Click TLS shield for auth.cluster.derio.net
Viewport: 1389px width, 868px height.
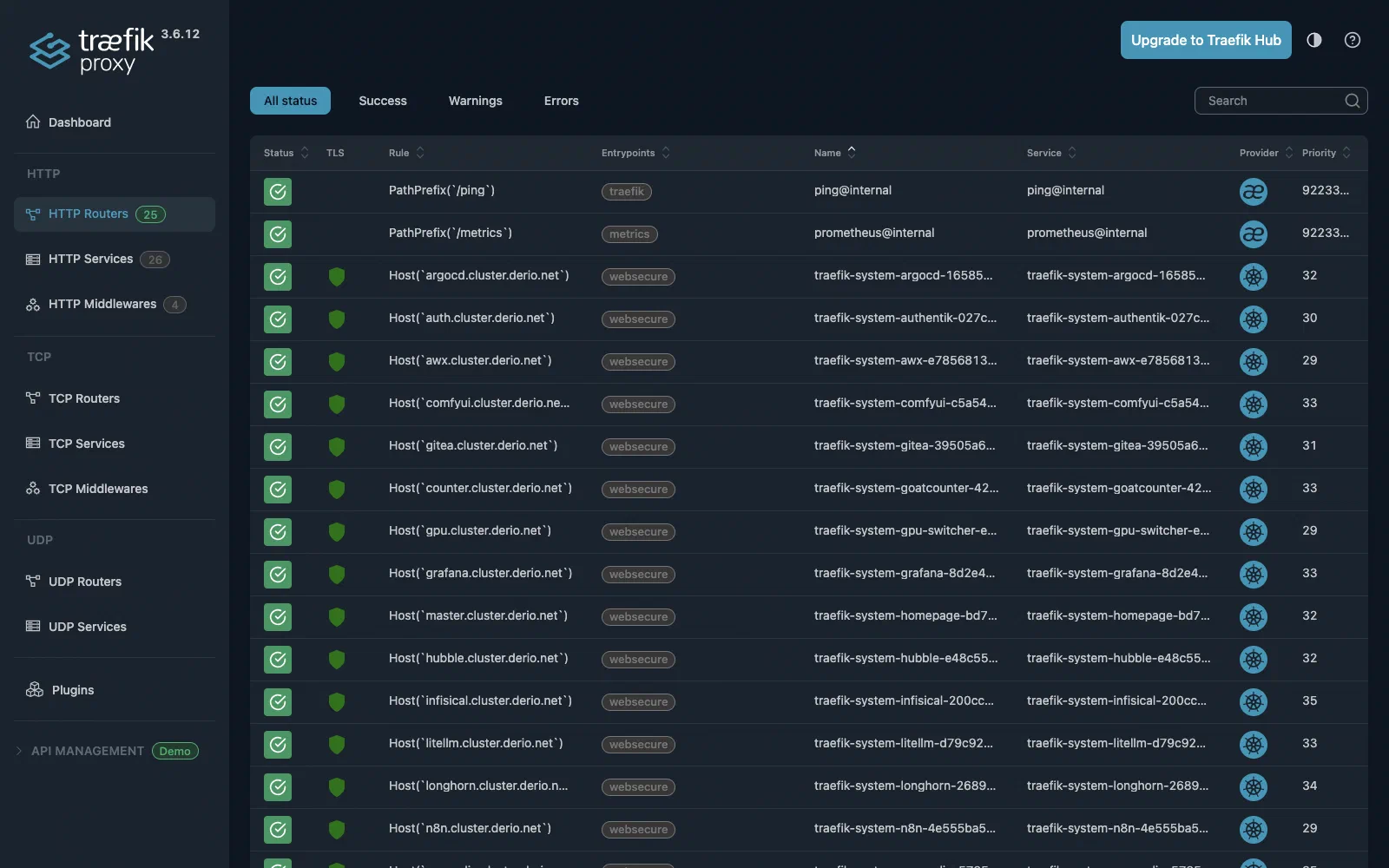tap(337, 319)
